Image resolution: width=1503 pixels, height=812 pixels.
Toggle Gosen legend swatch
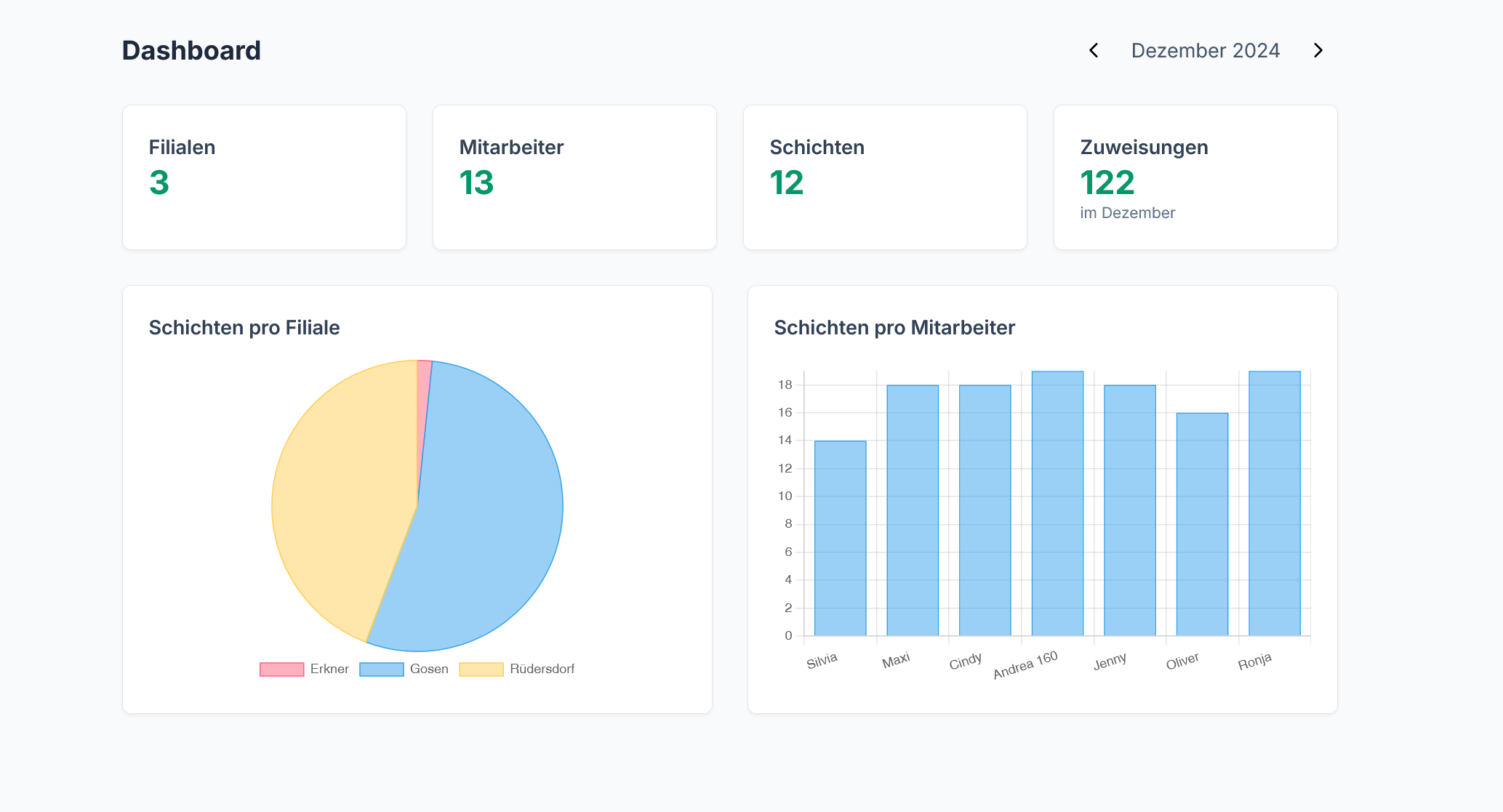(382, 670)
